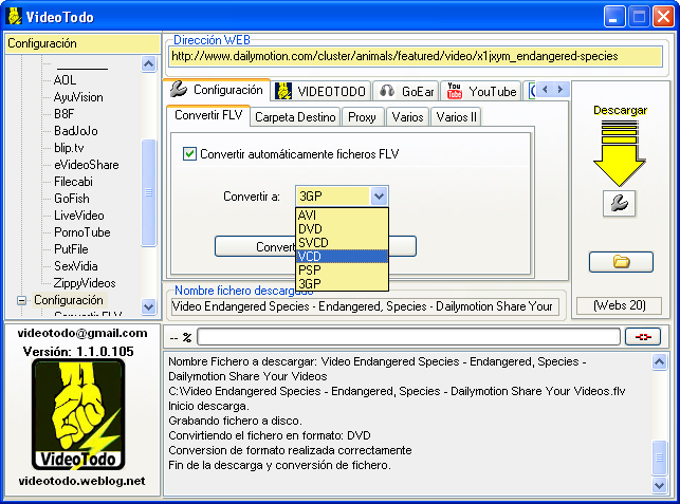This screenshot has width=680, height=504.
Task: Choose VCD in the format list
Action: [x=342, y=256]
